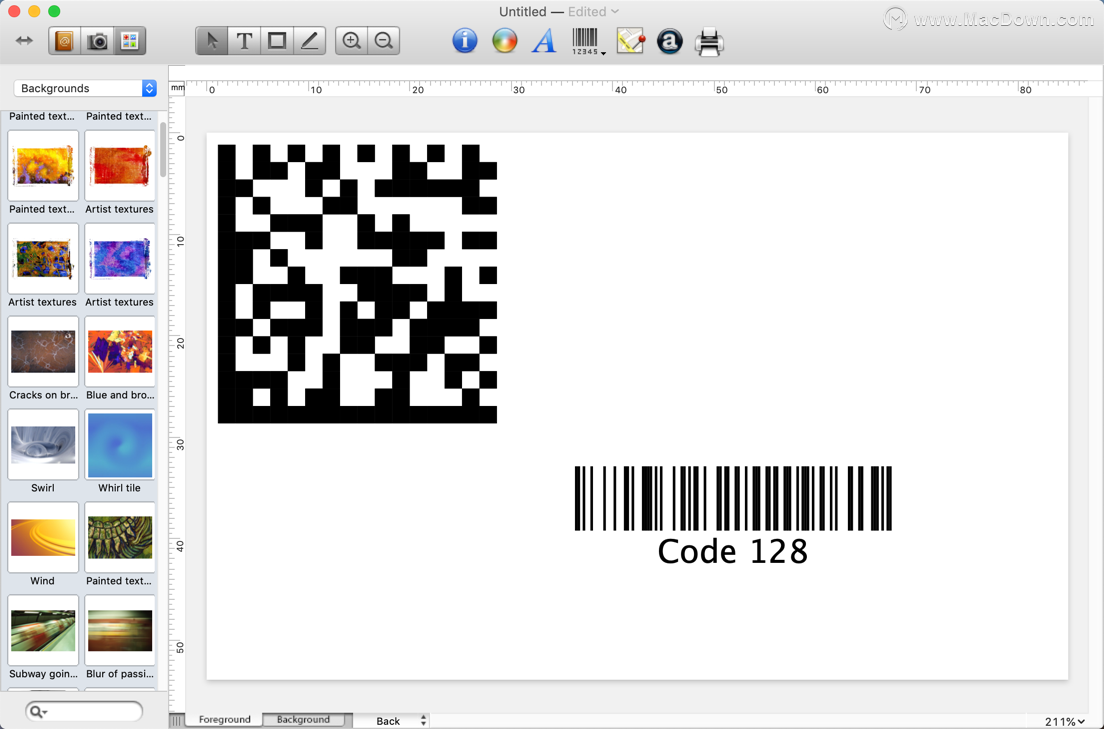The height and width of the screenshot is (729, 1104).
Task: Select the Line drawing tool
Action: point(309,41)
